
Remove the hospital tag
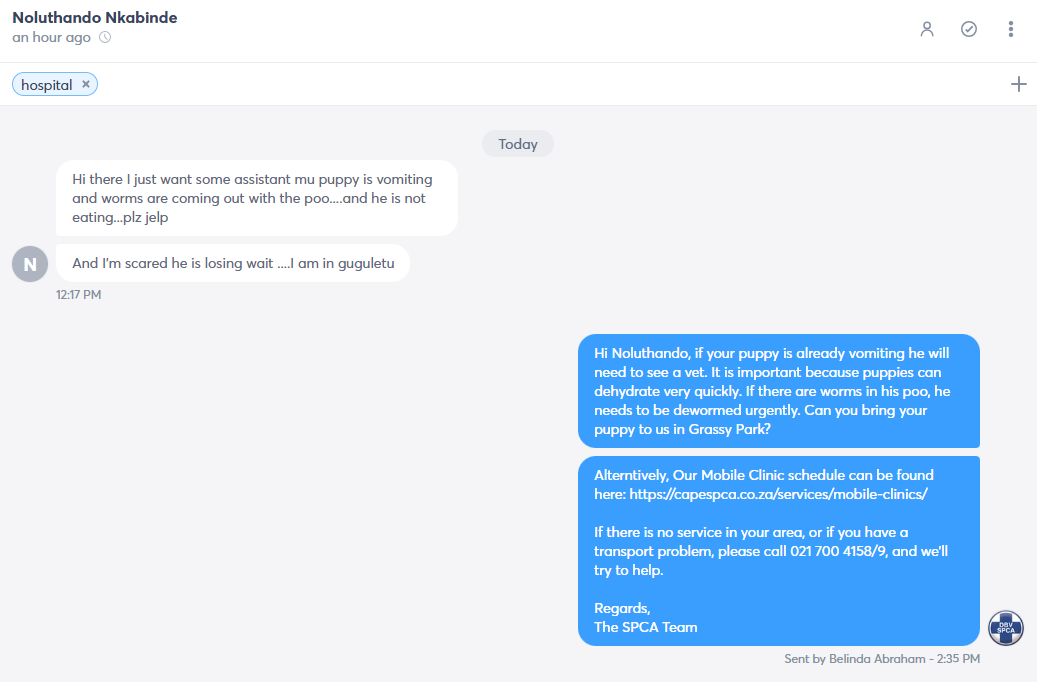click(x=86, y=84)
